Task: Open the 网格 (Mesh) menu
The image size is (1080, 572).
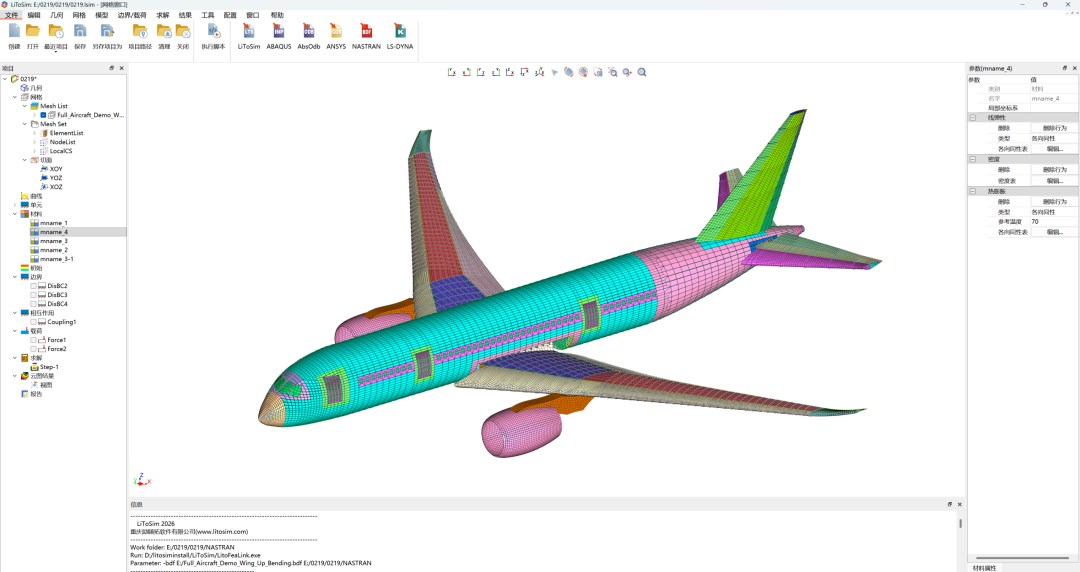Action: (79, 15)
